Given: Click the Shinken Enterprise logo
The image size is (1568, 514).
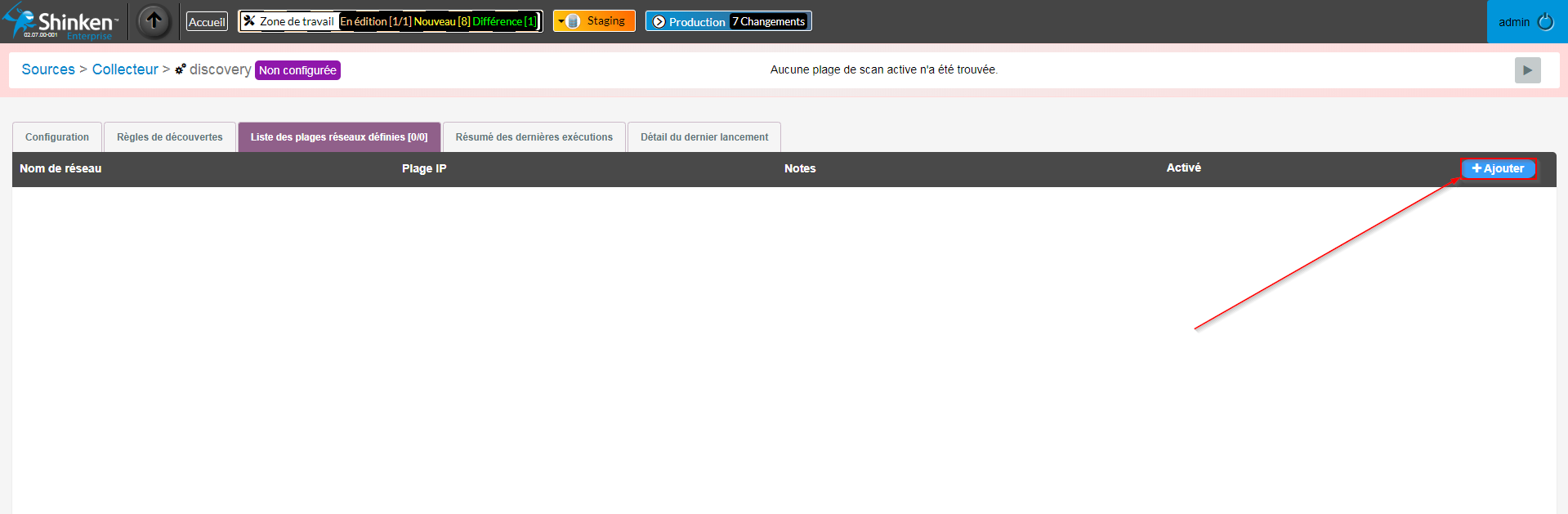Looking at the screenshot, I should (61, 22).
